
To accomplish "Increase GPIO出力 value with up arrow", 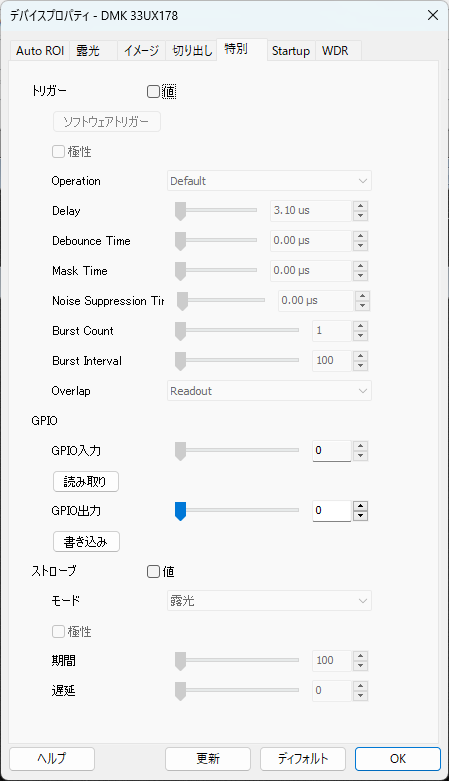I will 360,506.
